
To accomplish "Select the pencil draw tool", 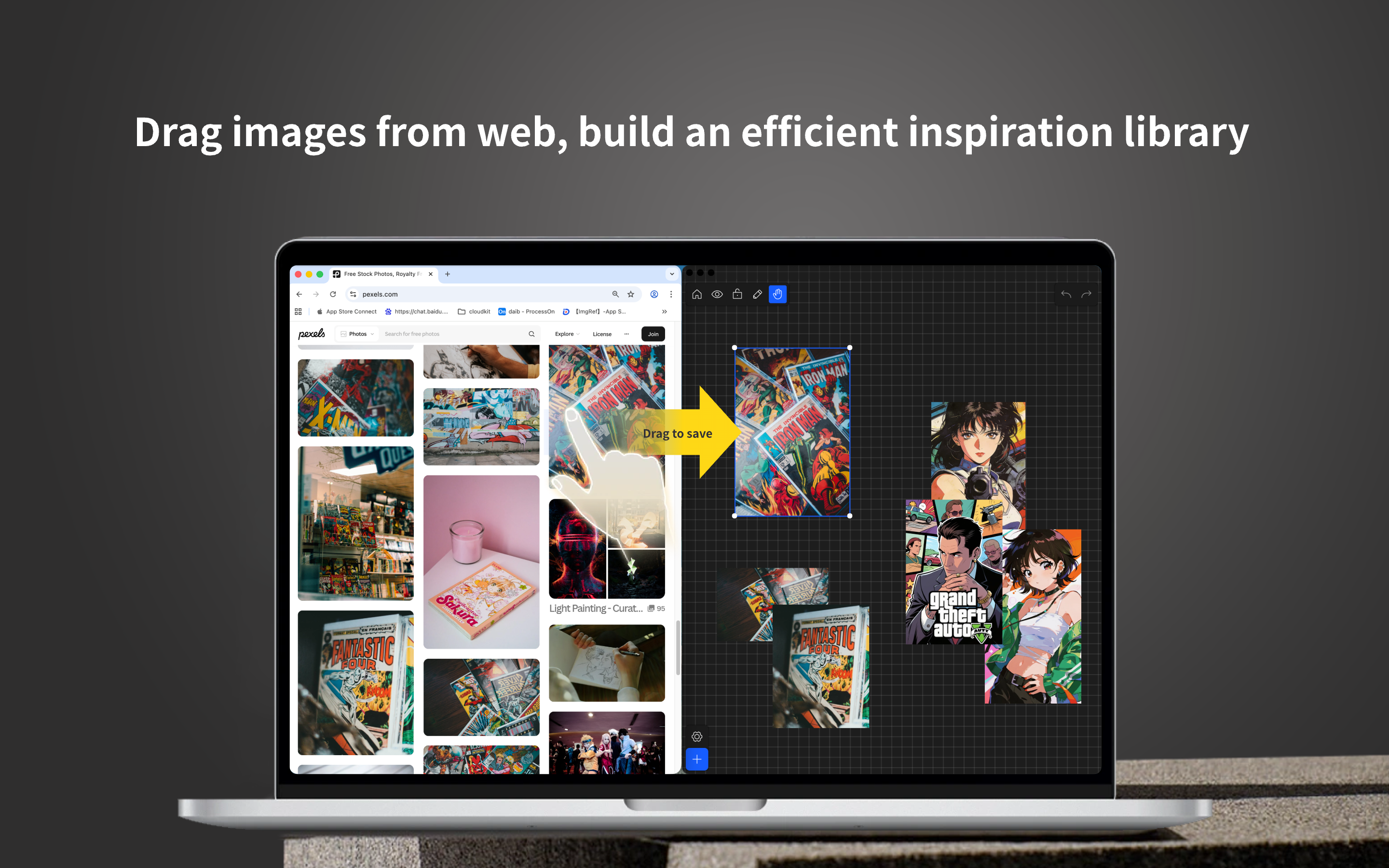I will (x=758, y=294).
